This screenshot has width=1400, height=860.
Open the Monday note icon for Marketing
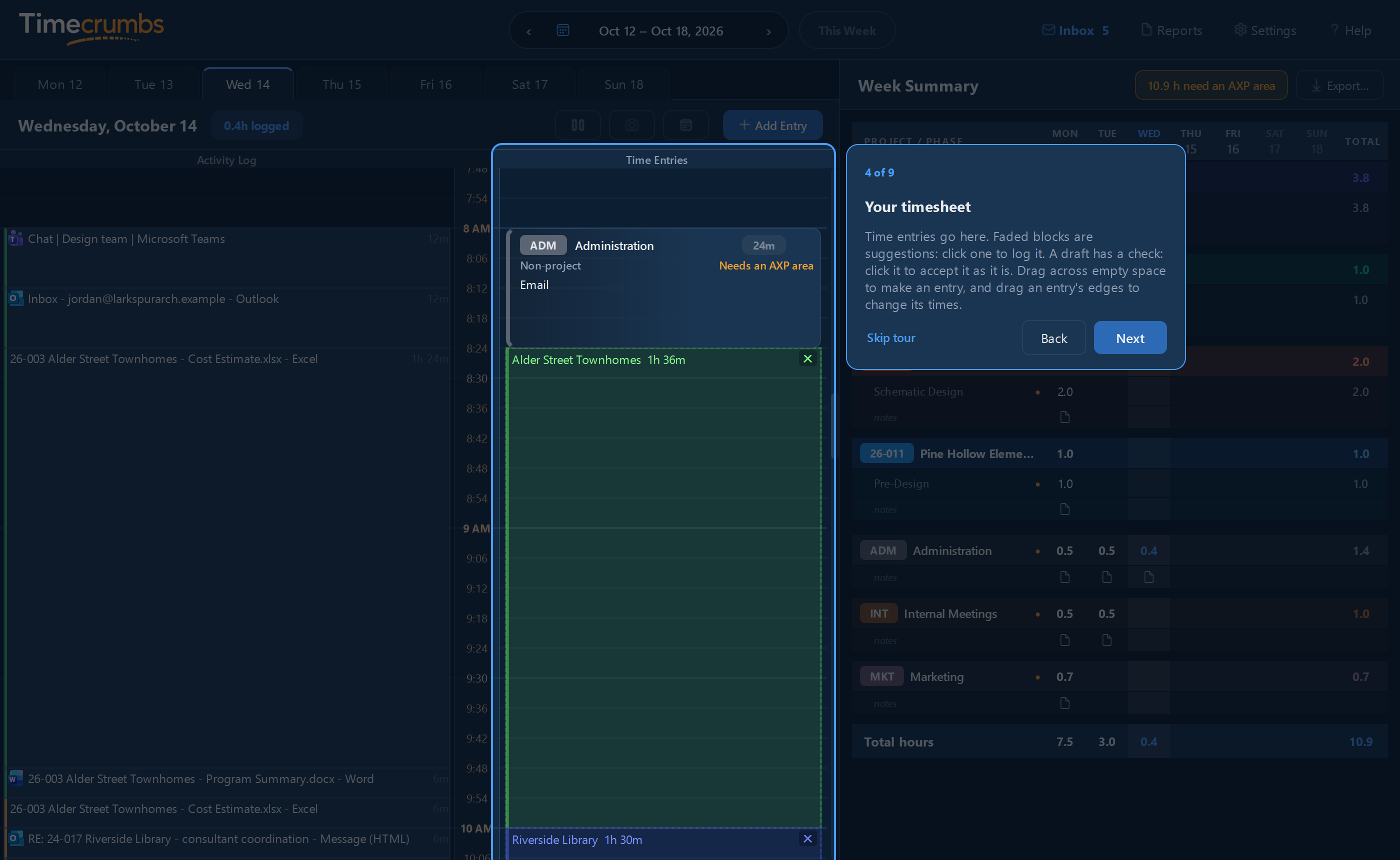(1064, 703)
